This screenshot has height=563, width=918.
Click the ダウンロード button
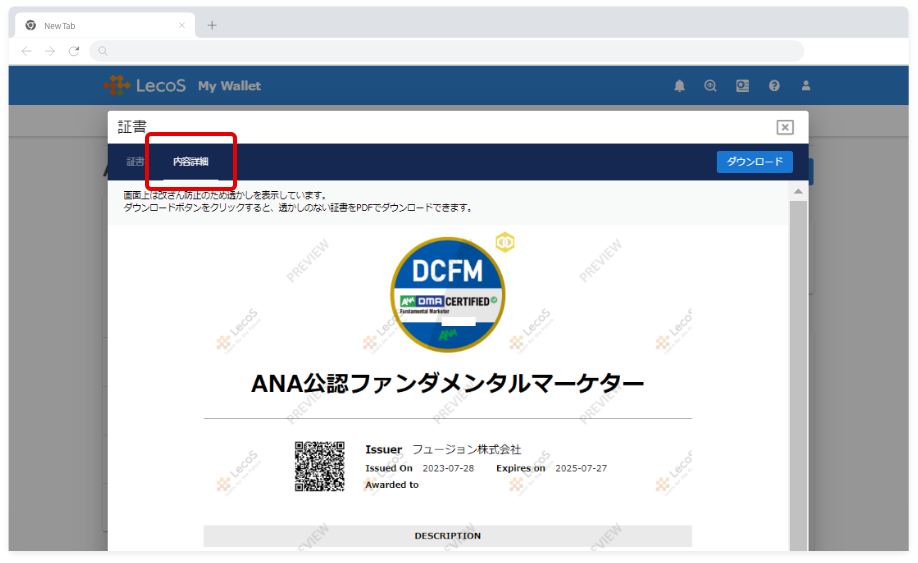pyautogui.click(x=755, y=162)
